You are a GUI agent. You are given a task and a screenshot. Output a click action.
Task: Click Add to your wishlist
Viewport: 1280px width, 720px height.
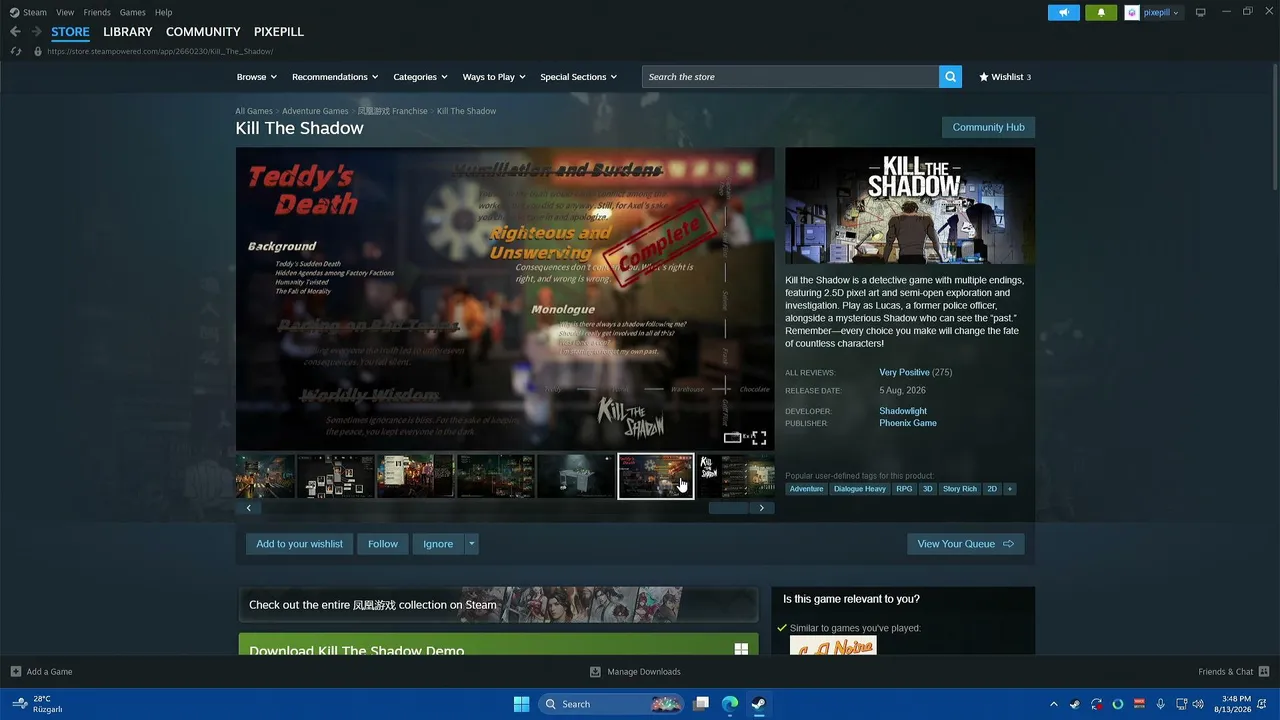(299, 544)
